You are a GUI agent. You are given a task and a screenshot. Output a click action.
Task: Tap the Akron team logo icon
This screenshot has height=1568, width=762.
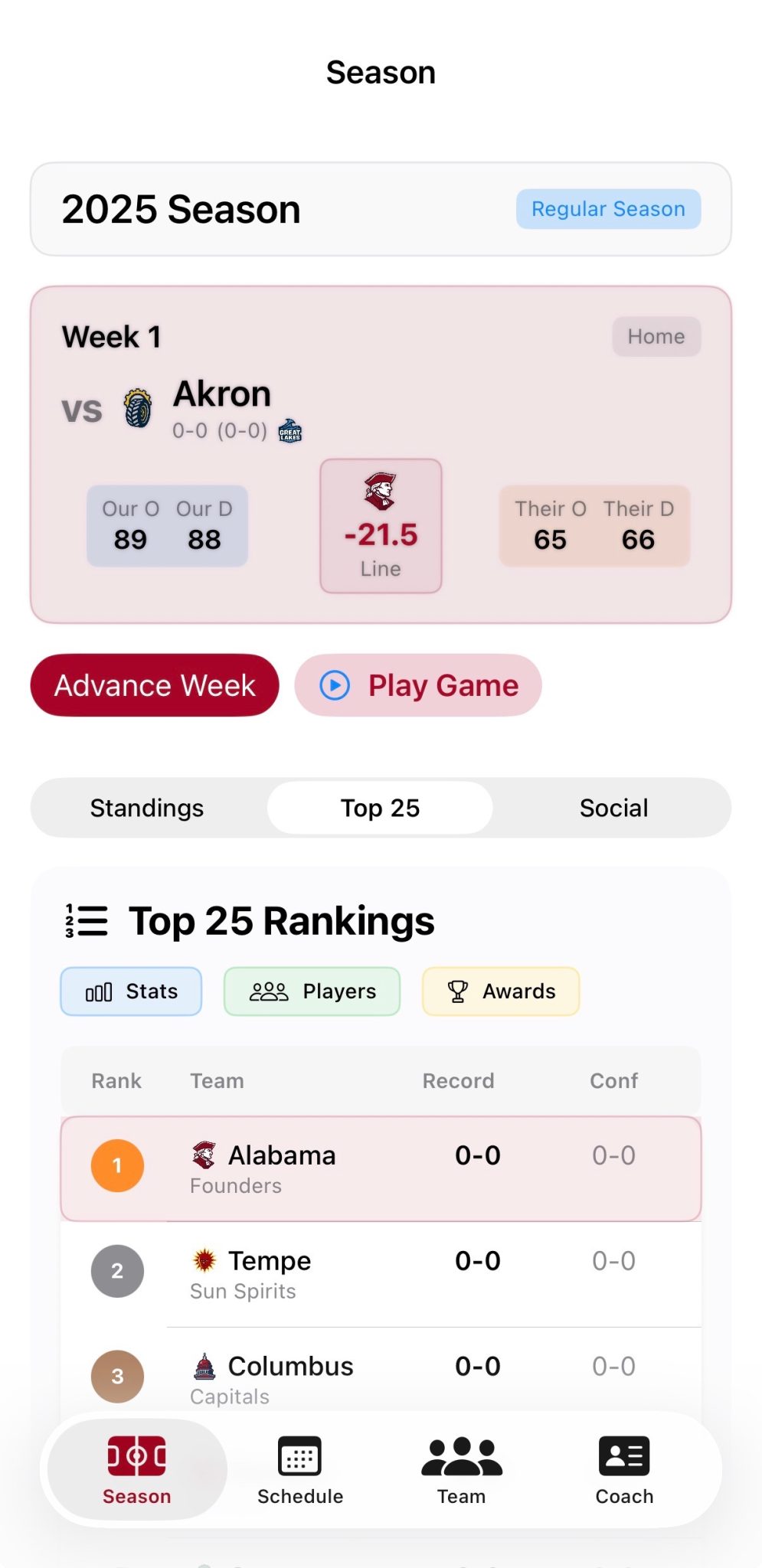[138, 408]
